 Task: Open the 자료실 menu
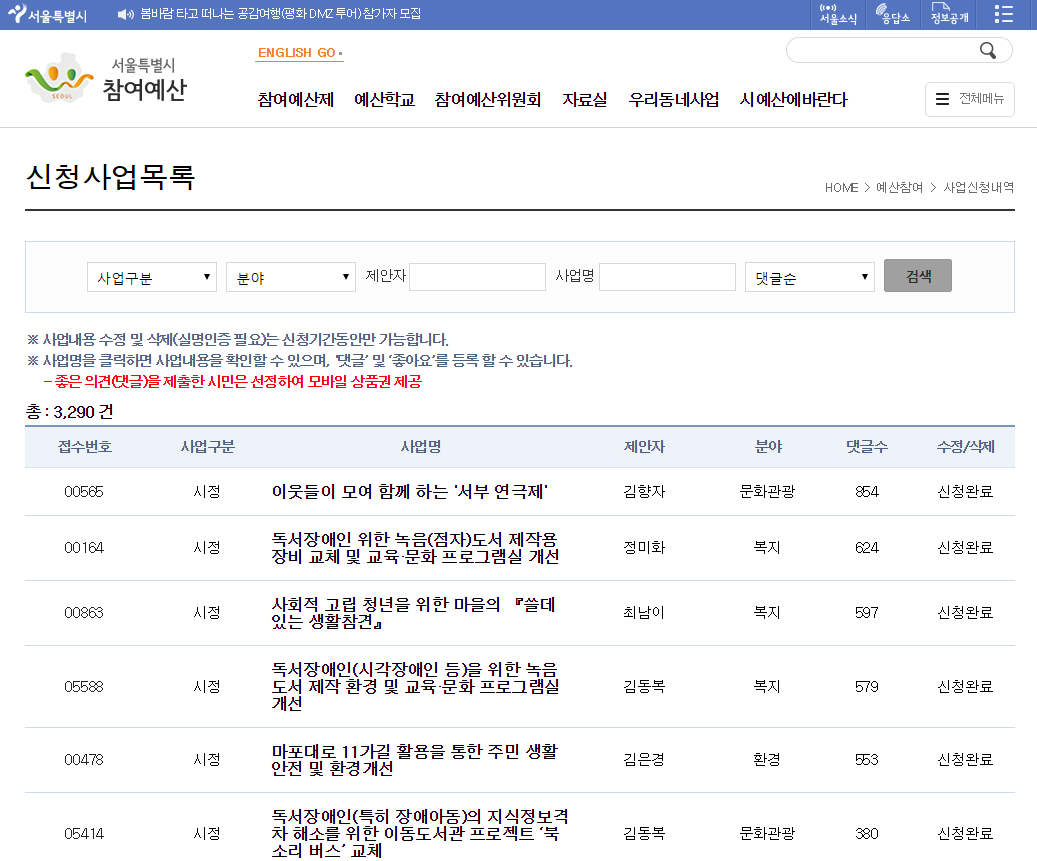point(585,100)
